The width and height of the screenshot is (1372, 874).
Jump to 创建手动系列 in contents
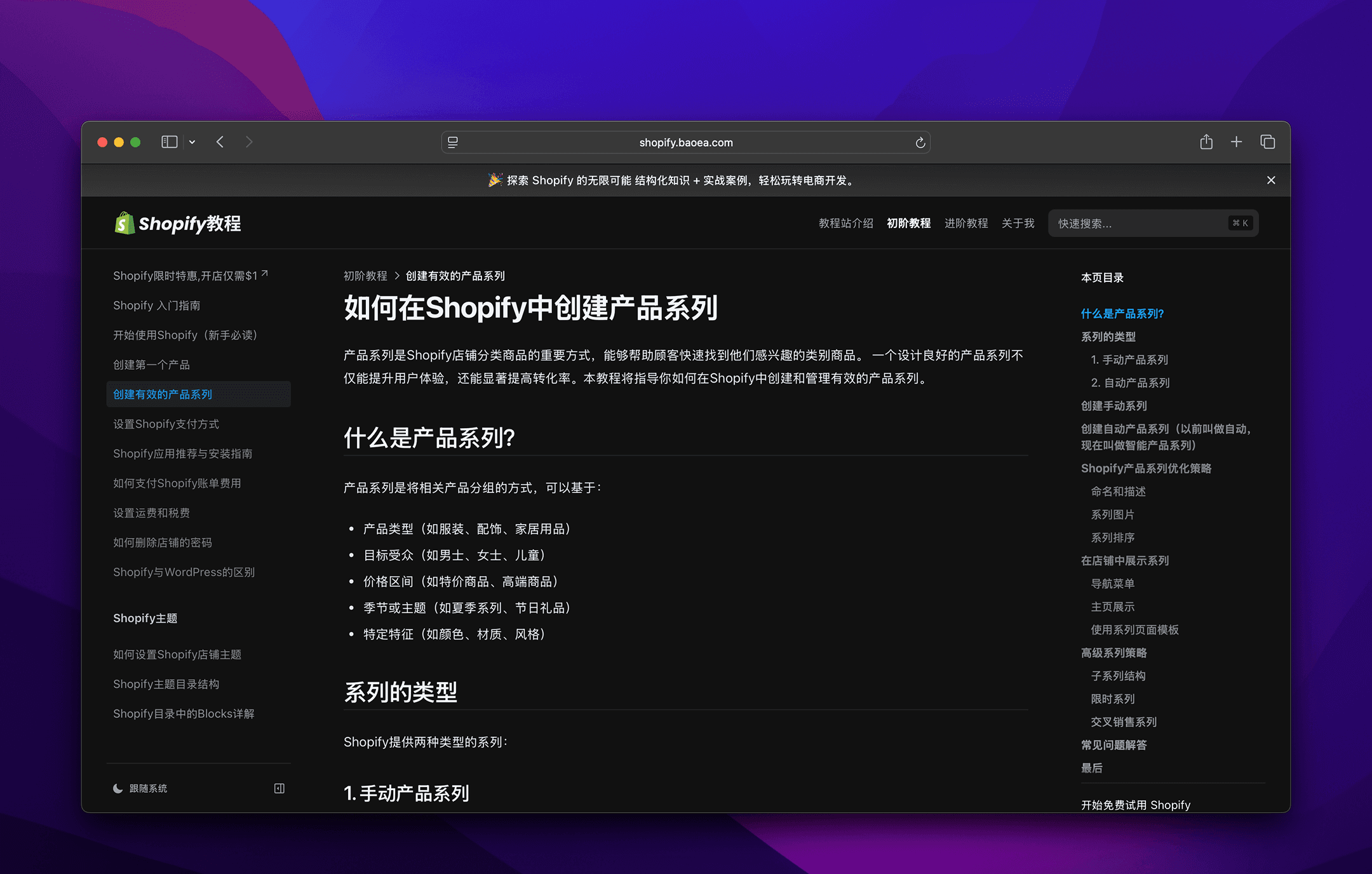[1114, 406]
